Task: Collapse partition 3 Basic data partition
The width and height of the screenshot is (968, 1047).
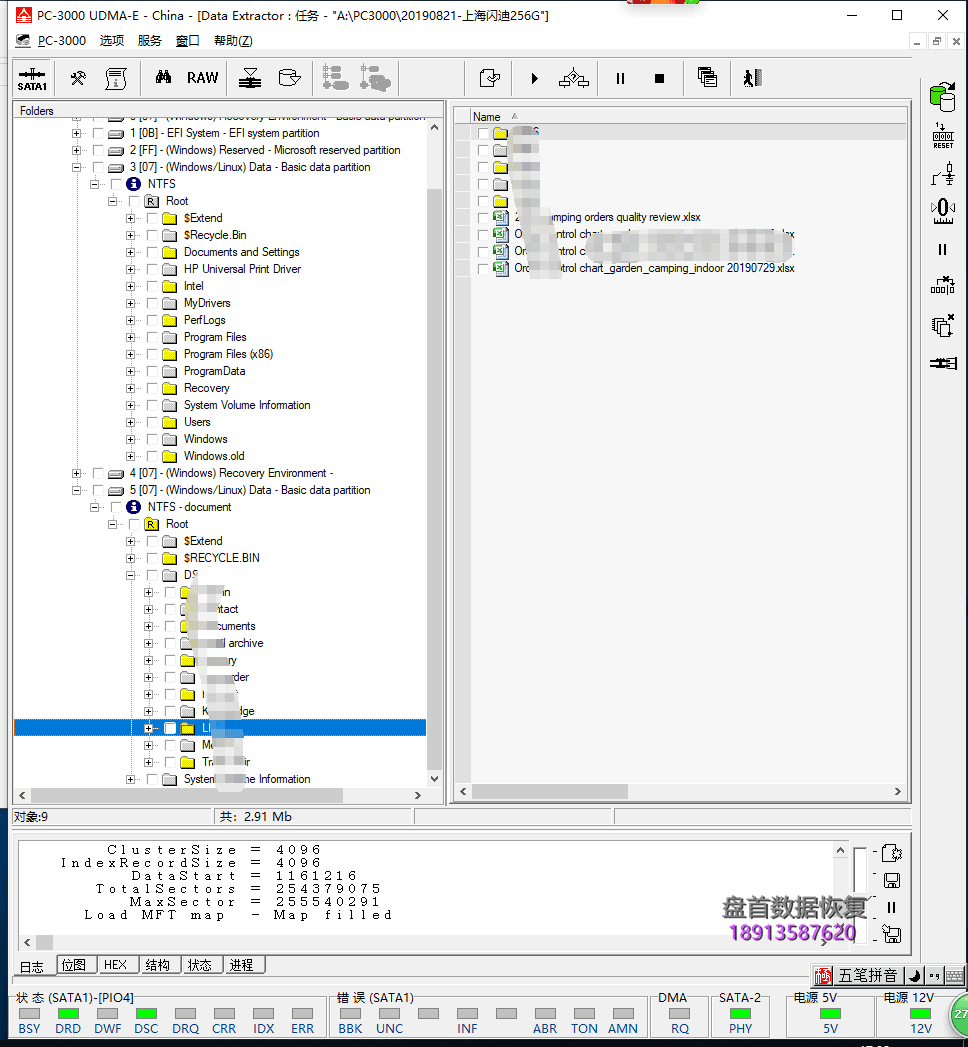Action: (77, 168)
